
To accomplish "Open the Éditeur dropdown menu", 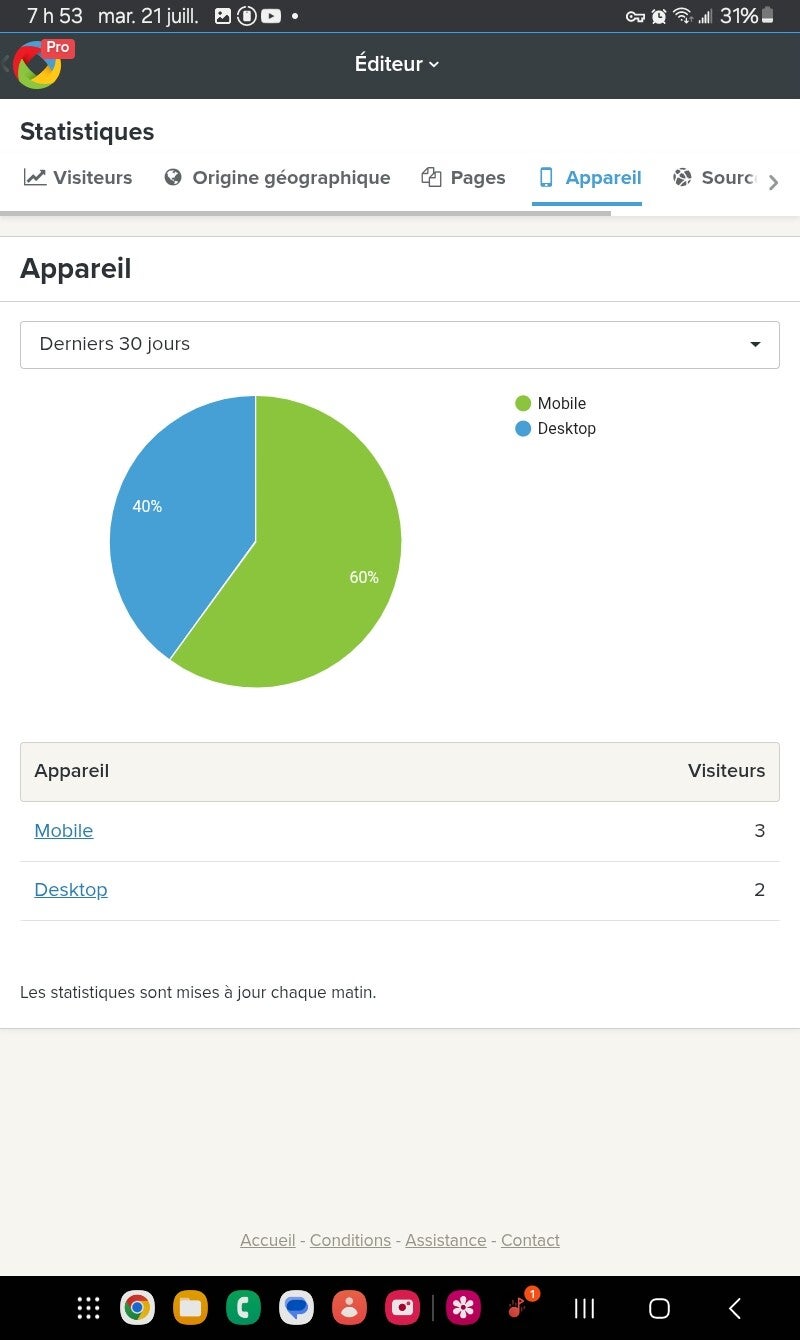I will [x=397, y=64].
